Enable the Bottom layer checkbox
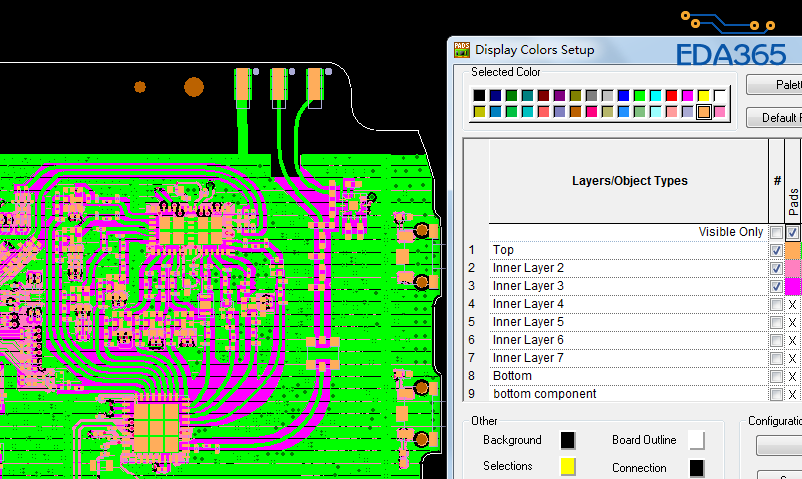 click(776, 376)
